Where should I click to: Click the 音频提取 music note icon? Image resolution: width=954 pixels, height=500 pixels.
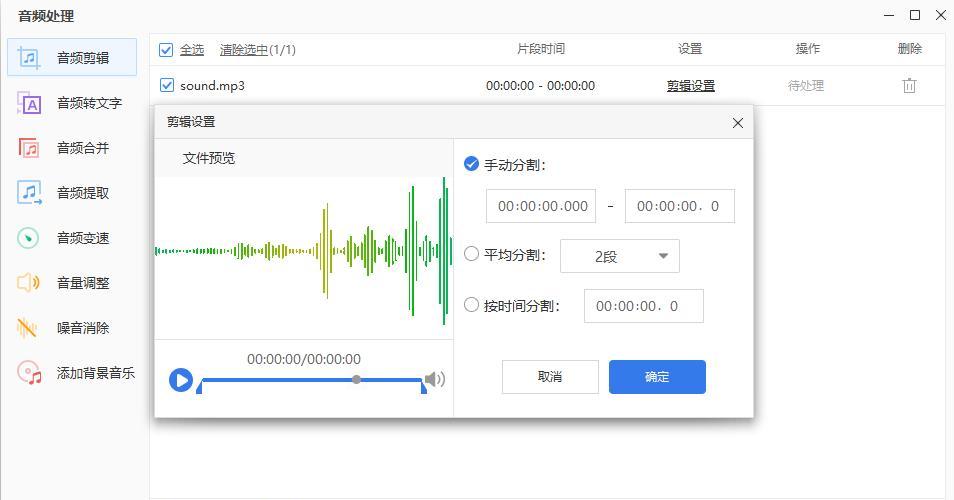pyautogui.click(x=29, y=193)
